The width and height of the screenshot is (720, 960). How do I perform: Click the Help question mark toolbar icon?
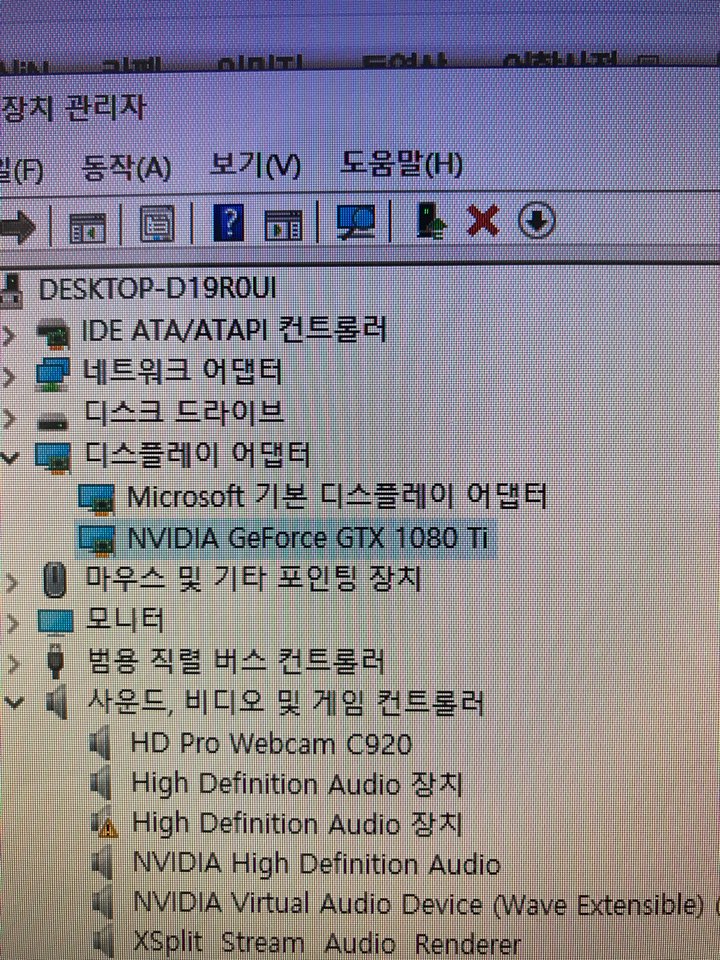coord(229,222)
